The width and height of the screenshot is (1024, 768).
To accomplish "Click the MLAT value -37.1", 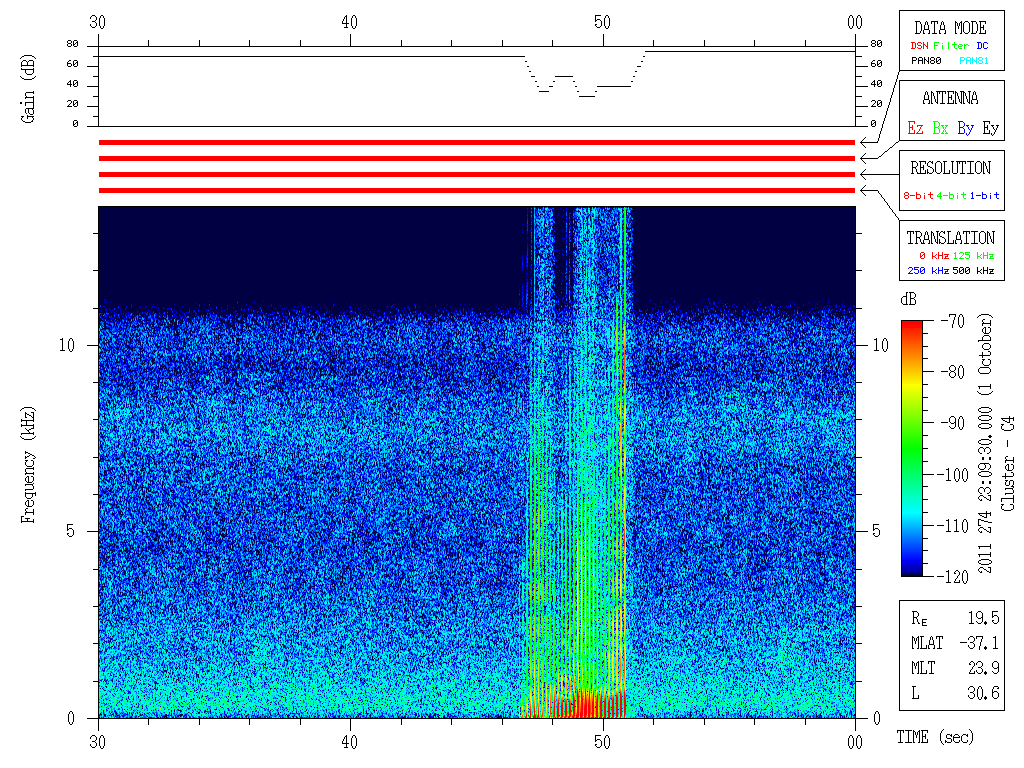I will pyautogui.click(x=979, y=643).
